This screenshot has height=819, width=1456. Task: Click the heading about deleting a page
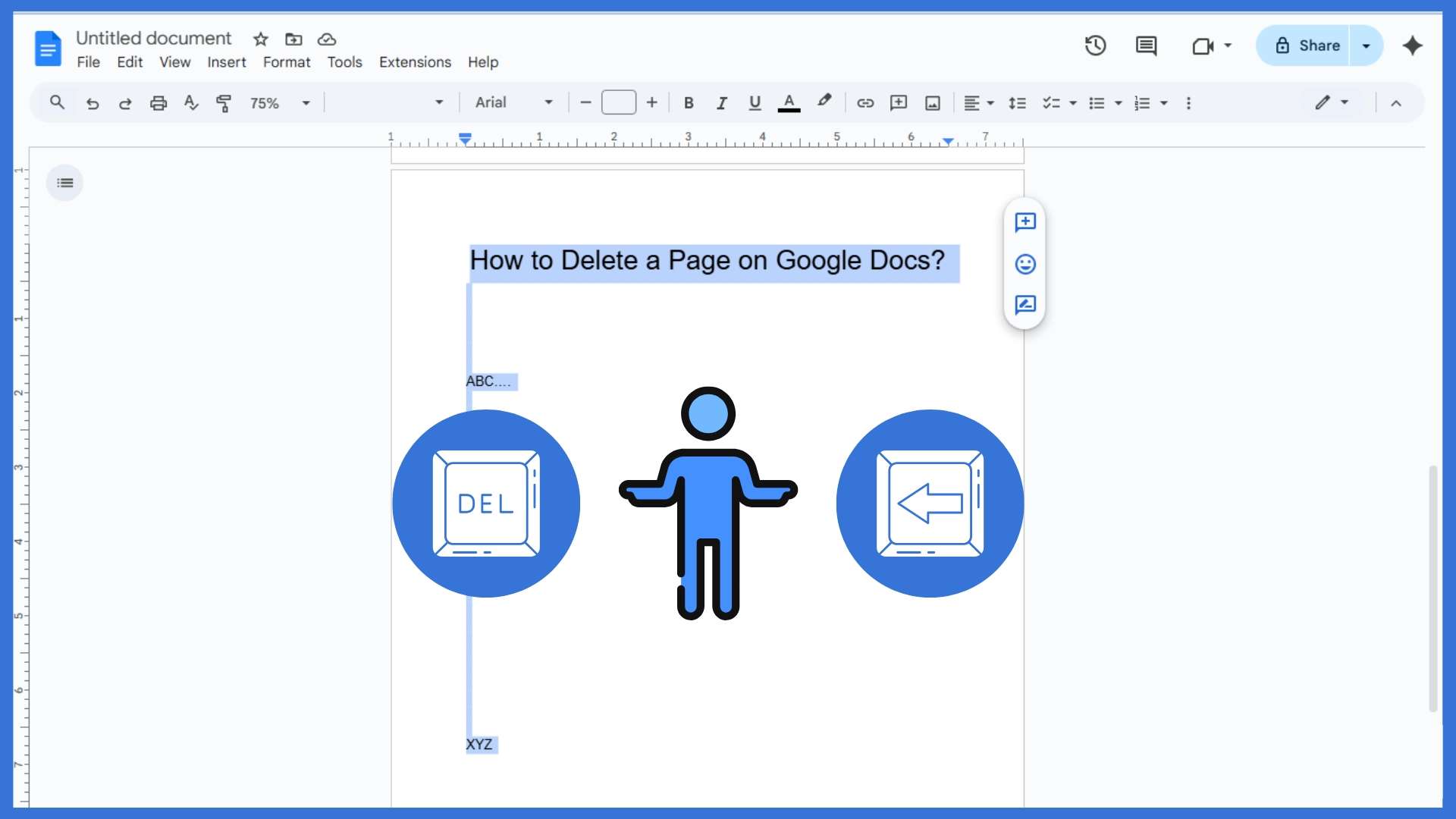click(708, 261)
